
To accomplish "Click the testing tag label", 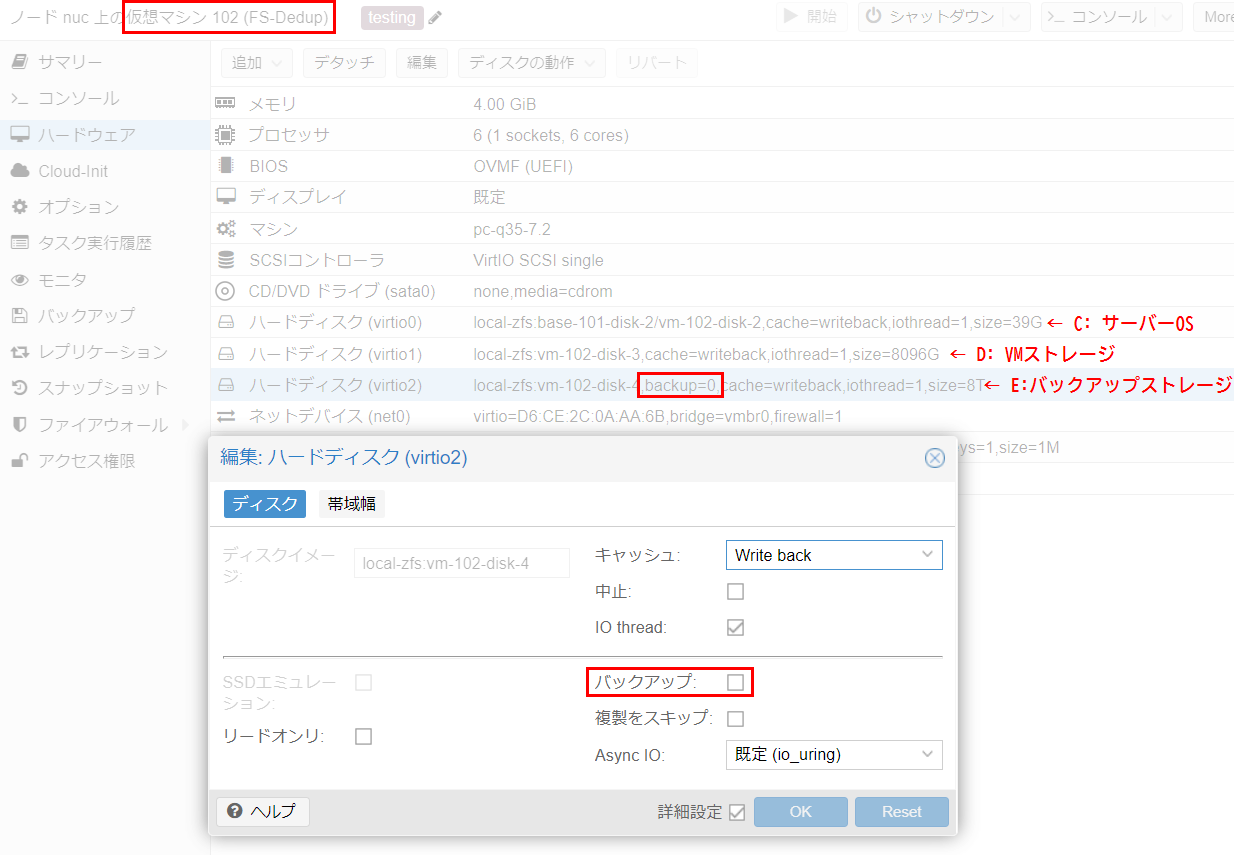I will (392, 17).
